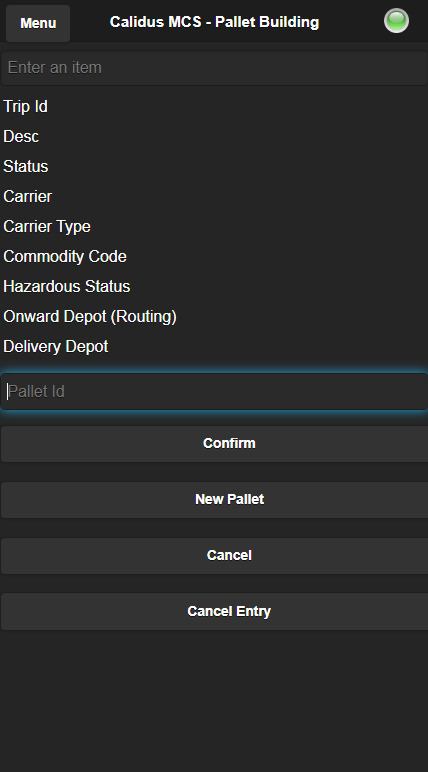Image resolution: width=428 pixels, height=772 pixels.
Task: Open the Menu button
Action: (x=38, y=23)
